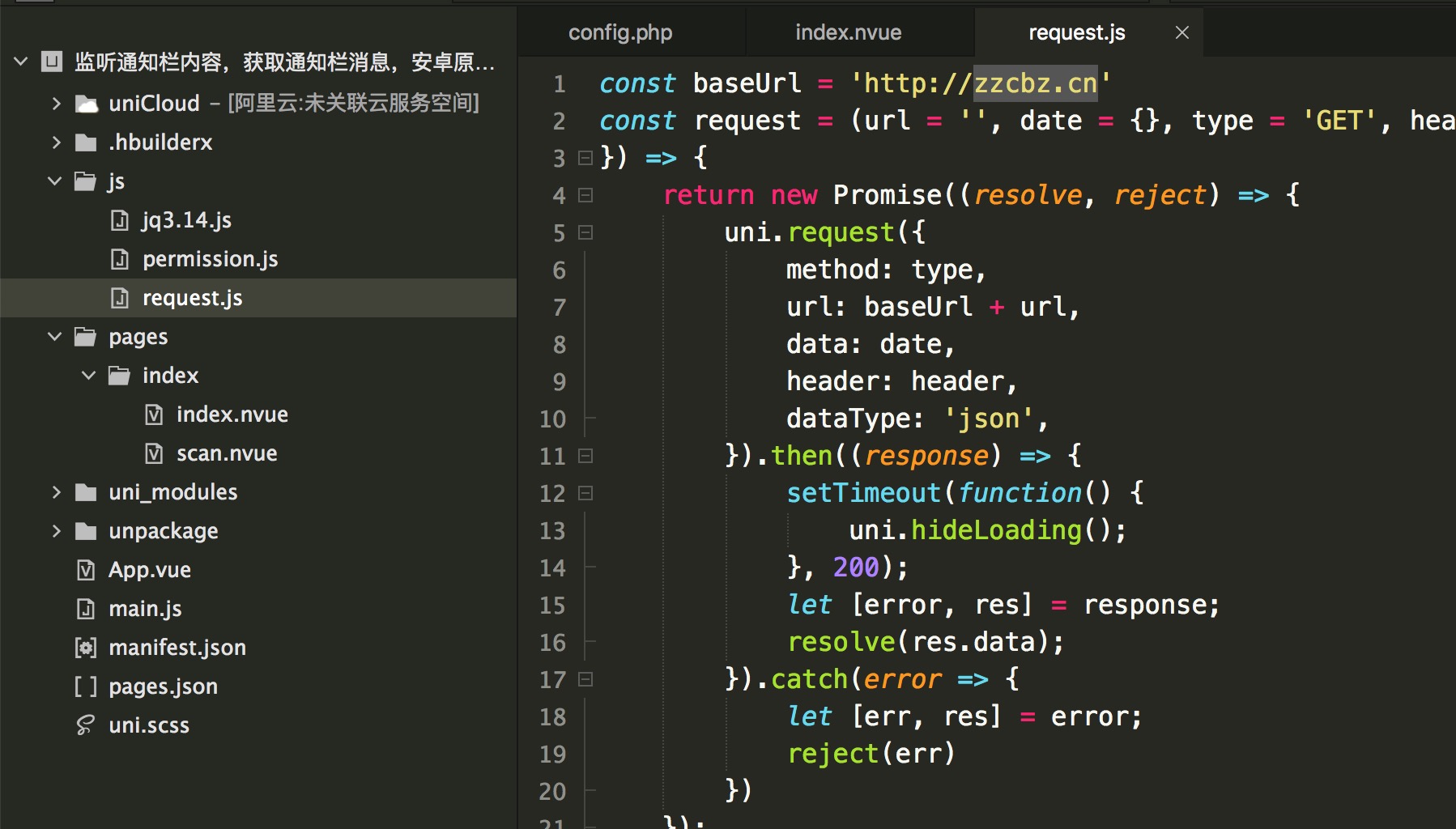Screen dimensions: 1456x829
Task: Toggle fold marker at line 12
Action: tap(585, 493)
